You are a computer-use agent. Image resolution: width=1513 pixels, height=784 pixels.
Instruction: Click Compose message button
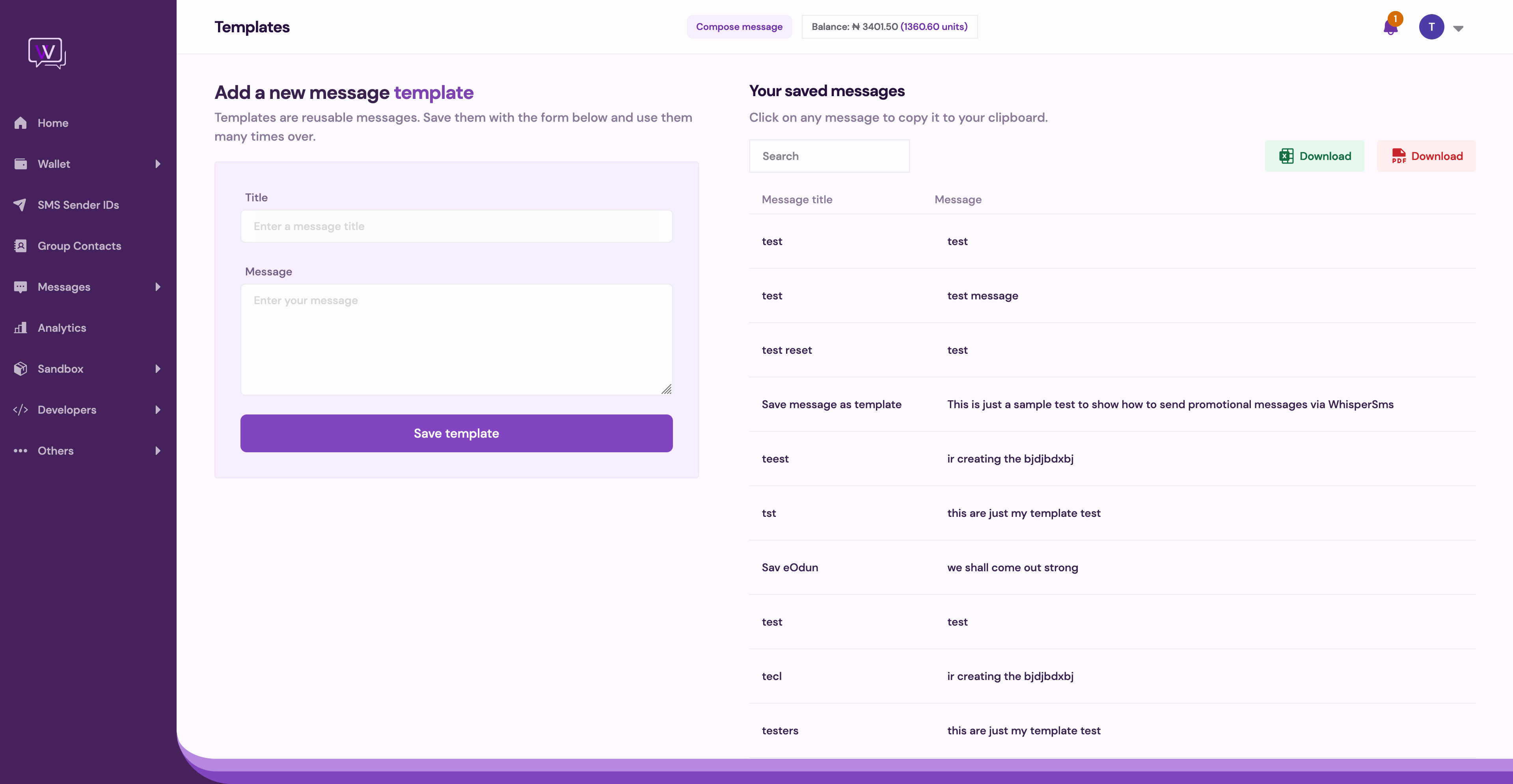click(x=739, y=27)
